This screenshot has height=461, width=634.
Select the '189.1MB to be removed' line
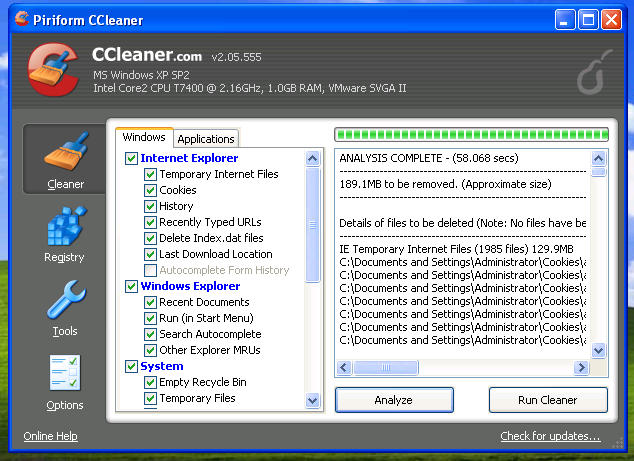click(x=446, y=184)
